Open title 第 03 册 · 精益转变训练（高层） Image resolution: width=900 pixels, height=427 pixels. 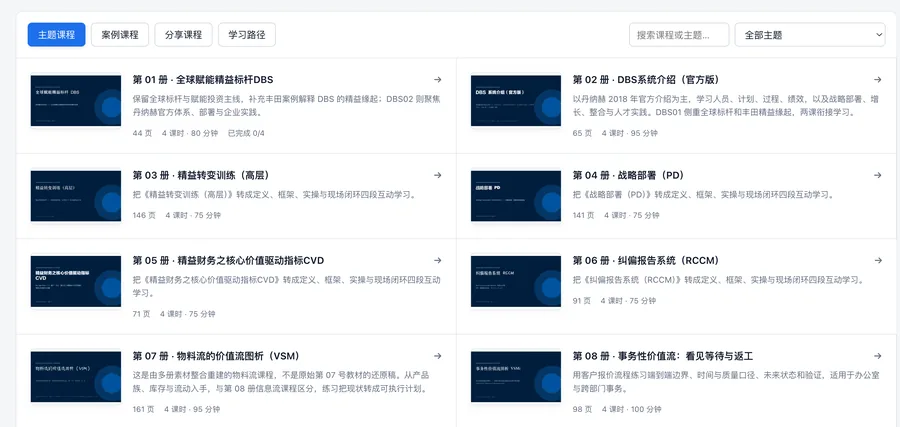tap(201, 175)
